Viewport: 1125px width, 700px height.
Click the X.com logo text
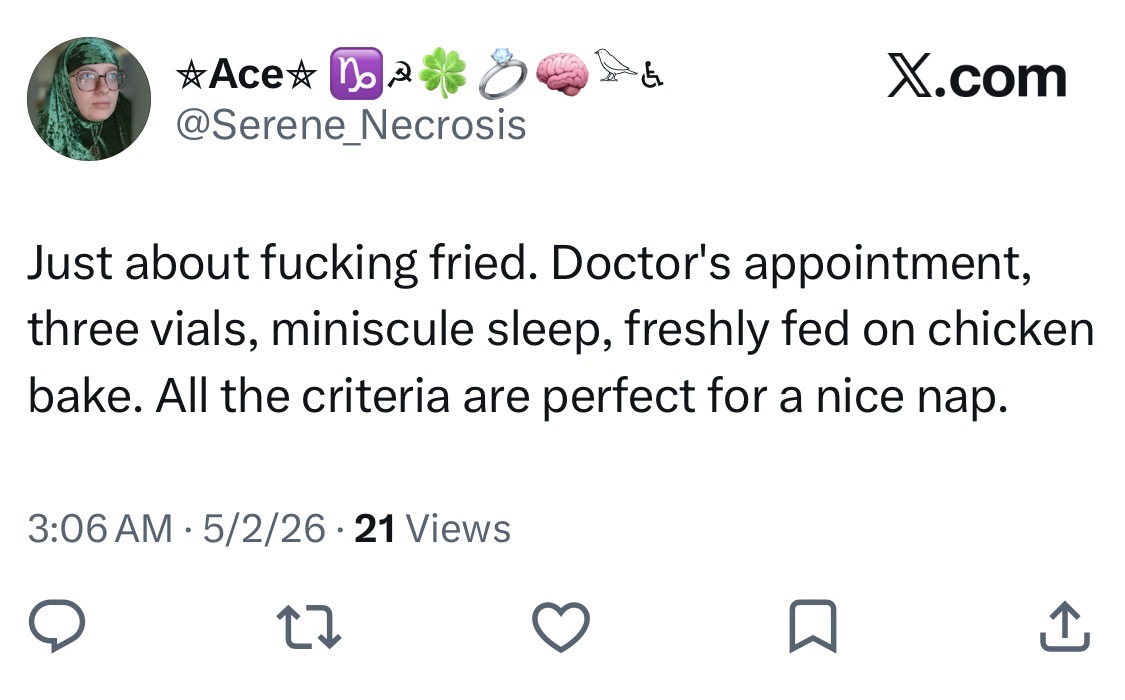coord(976,76)
